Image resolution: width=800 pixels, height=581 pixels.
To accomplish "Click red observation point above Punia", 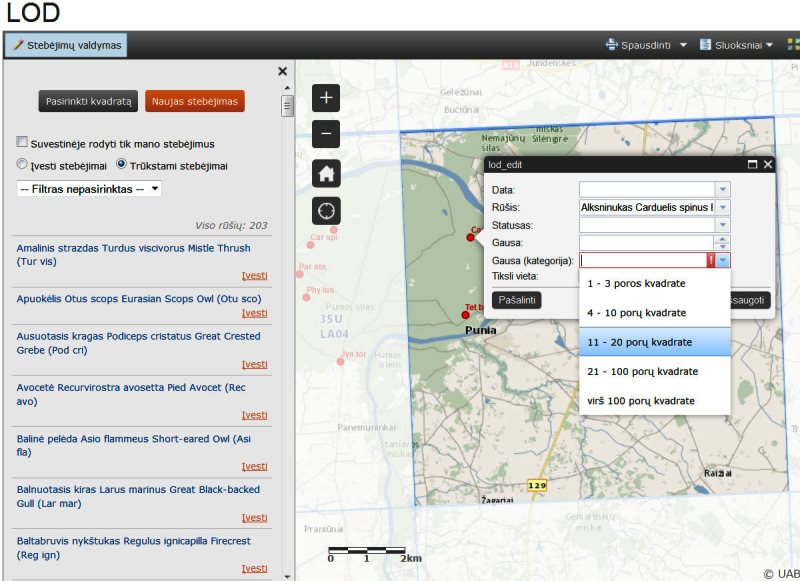I will tap(465, 314).
